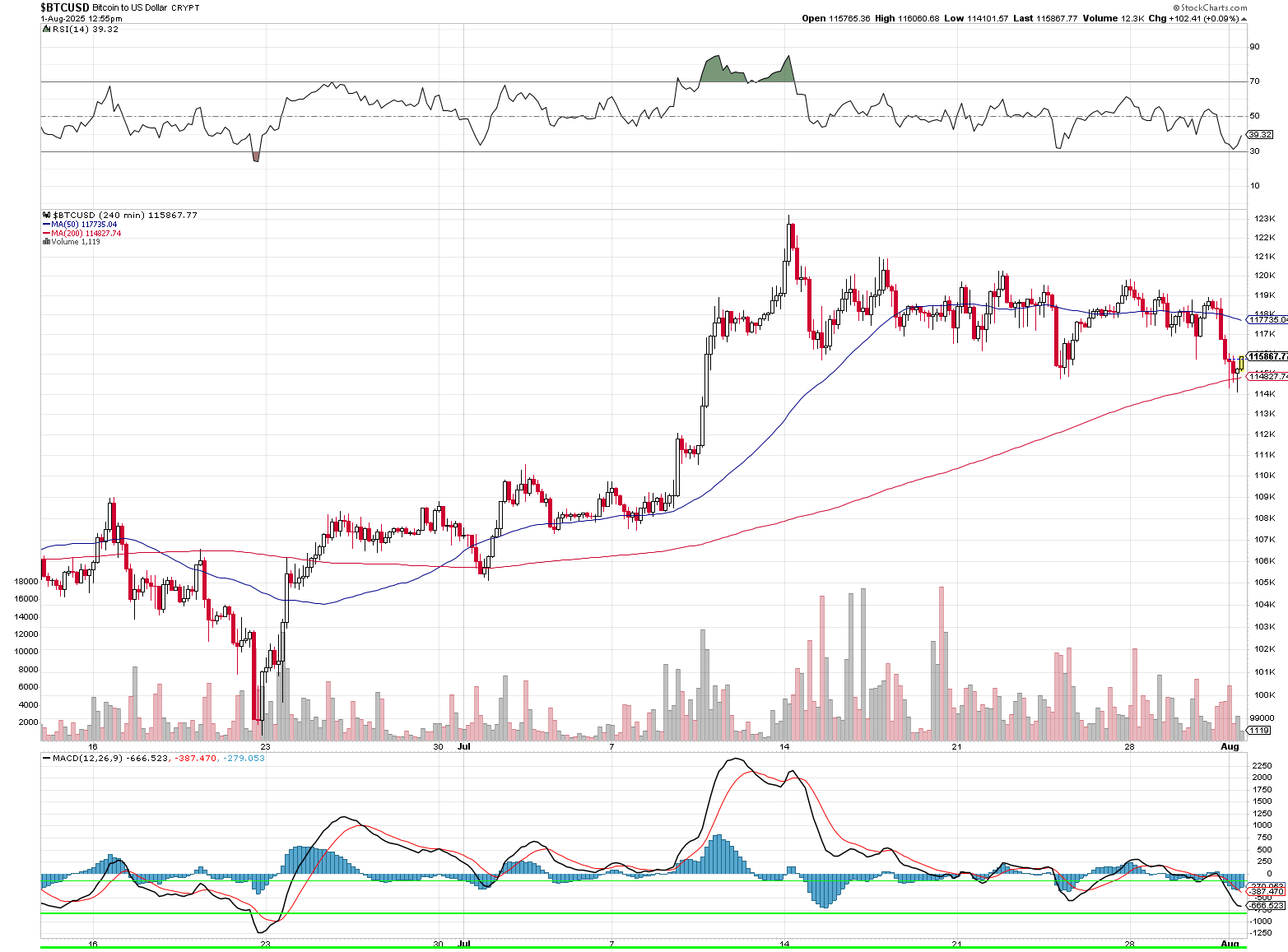Click the RSI 39.32 value tag on right axis
The height and width of the screenshot is (952, 1288).
point(1260,134)
